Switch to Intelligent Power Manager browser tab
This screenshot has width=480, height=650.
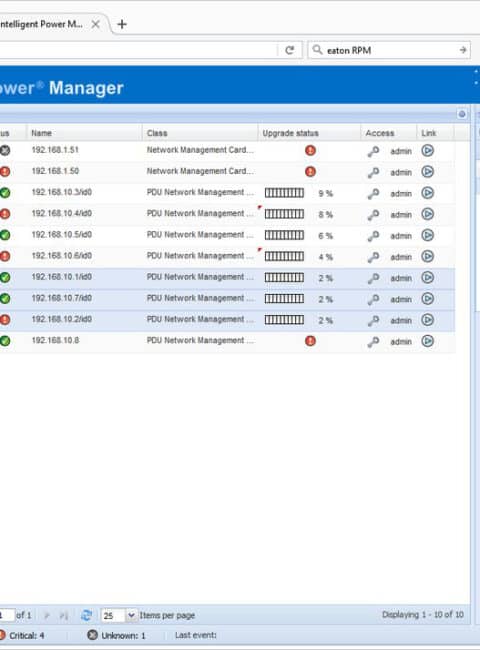(x=41, y=24)
